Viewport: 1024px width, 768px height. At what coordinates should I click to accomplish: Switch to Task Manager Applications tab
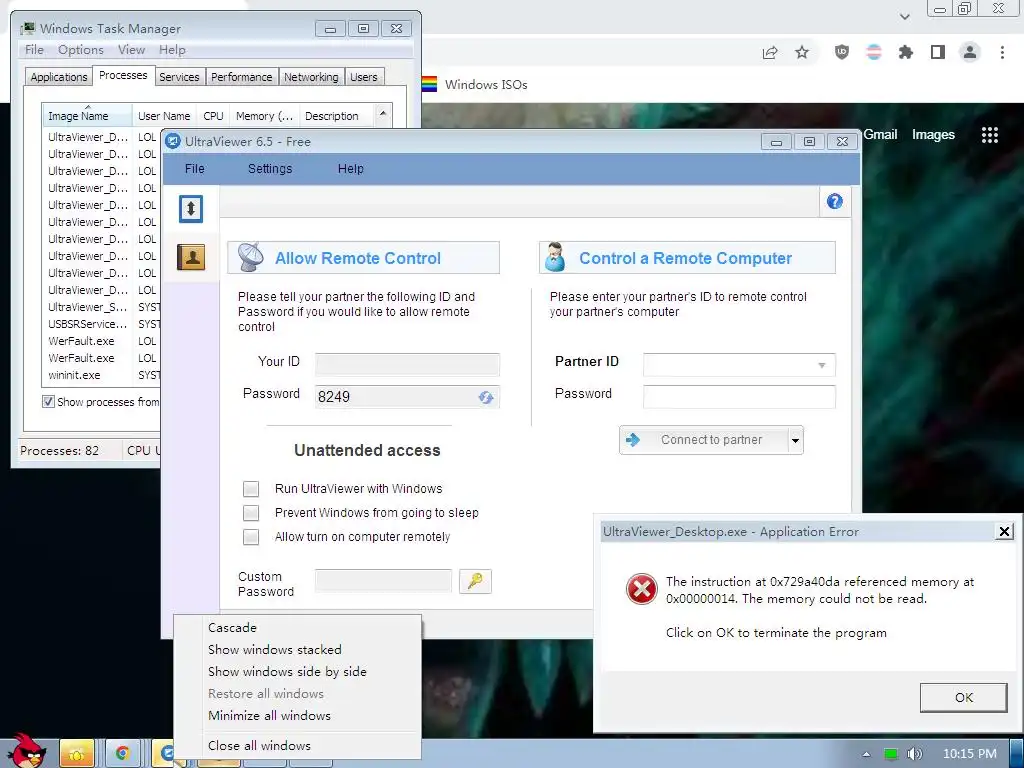tap(59, 77)
